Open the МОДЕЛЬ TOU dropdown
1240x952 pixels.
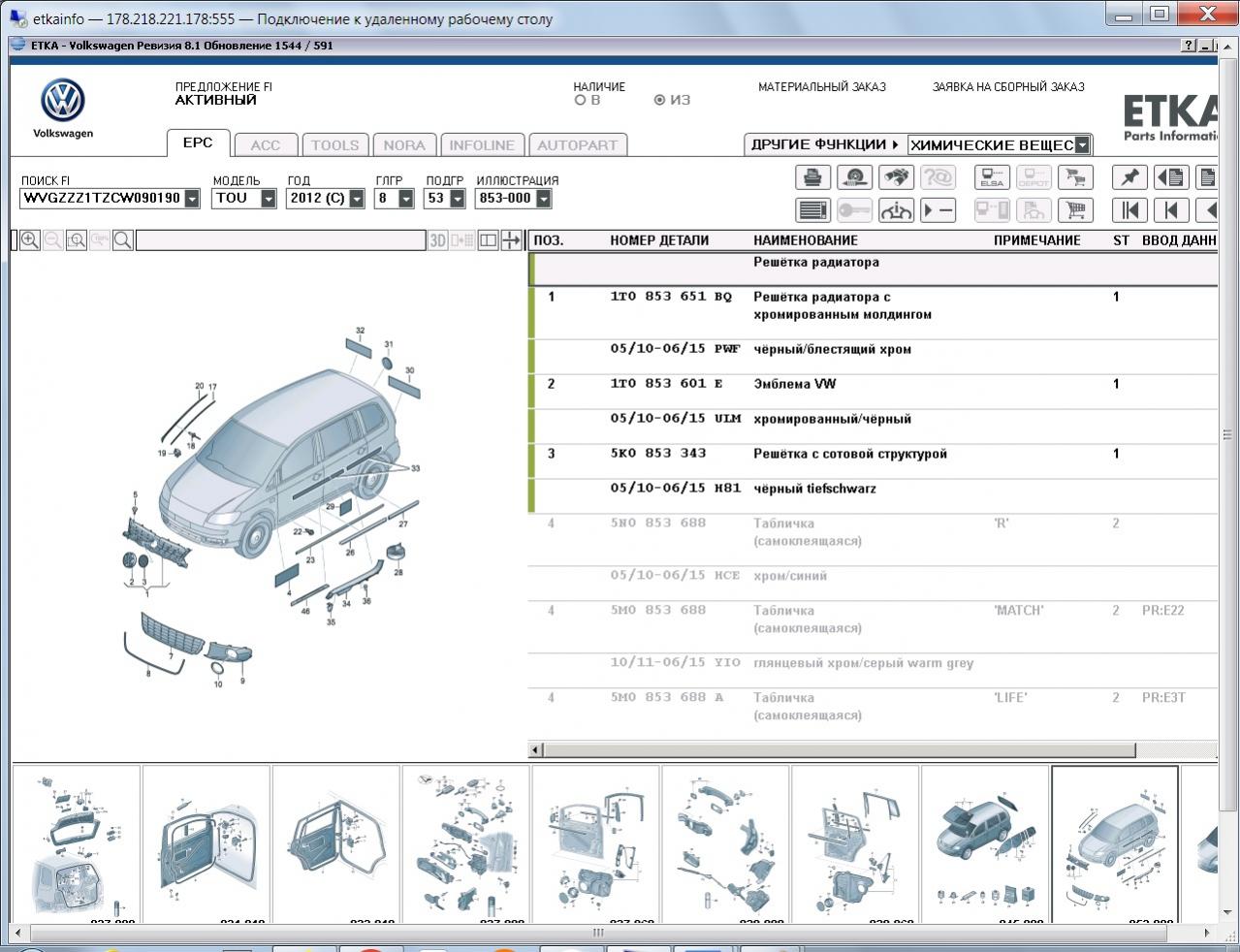(x=269, y=199)
